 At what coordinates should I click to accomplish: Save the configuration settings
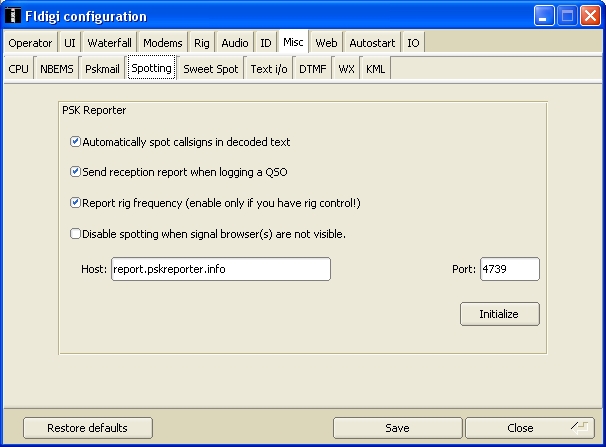point(397,428)
